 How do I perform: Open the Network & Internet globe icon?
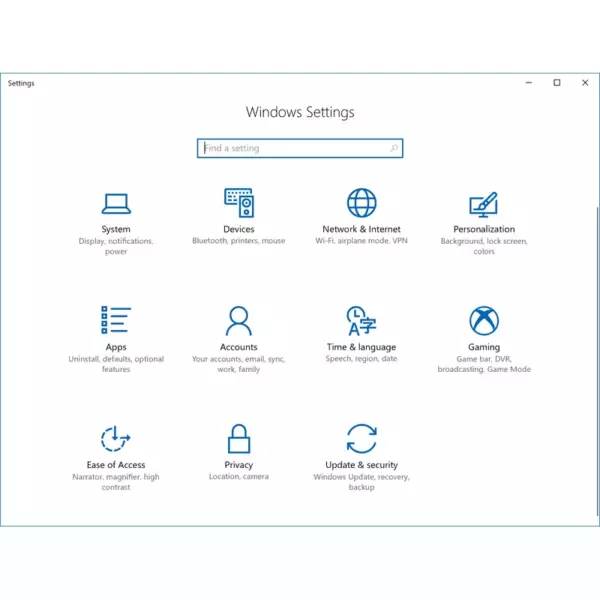362,203
